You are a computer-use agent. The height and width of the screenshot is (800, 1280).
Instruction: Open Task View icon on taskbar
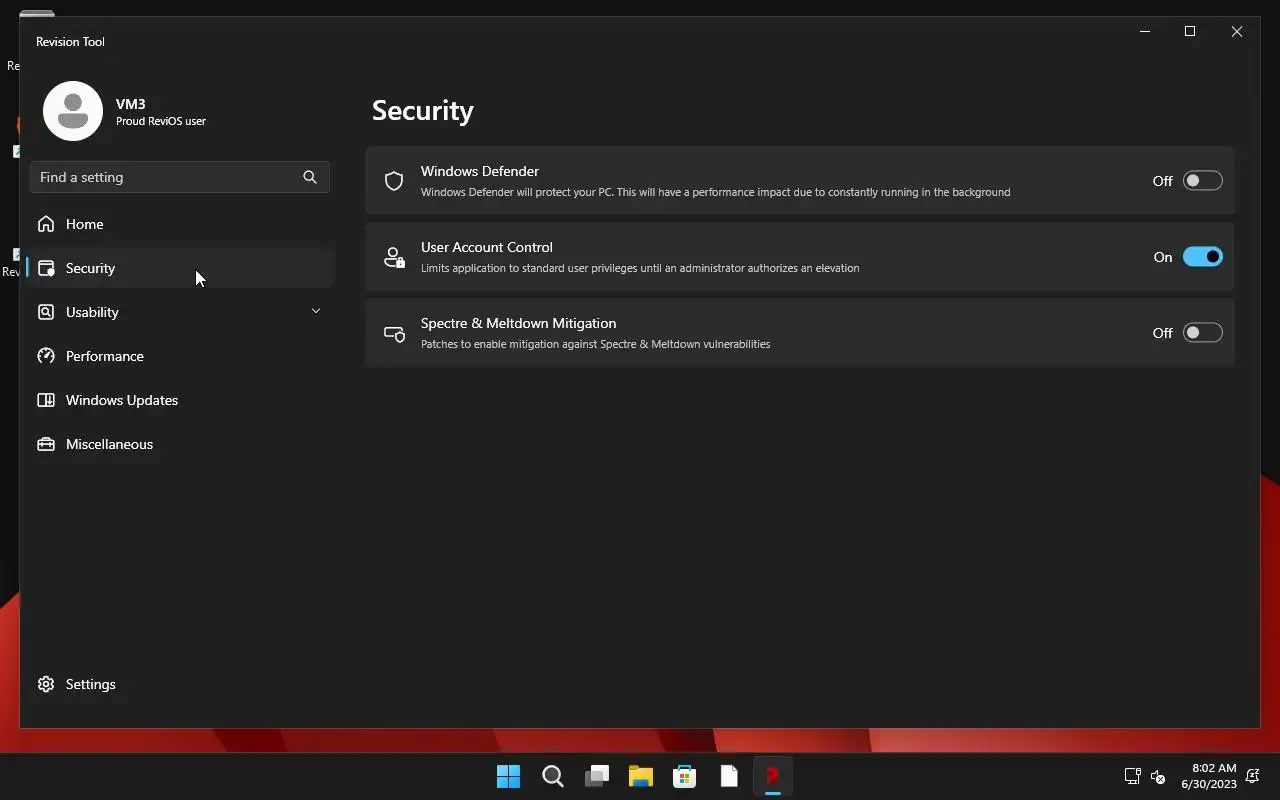click(x=597, y=776)
